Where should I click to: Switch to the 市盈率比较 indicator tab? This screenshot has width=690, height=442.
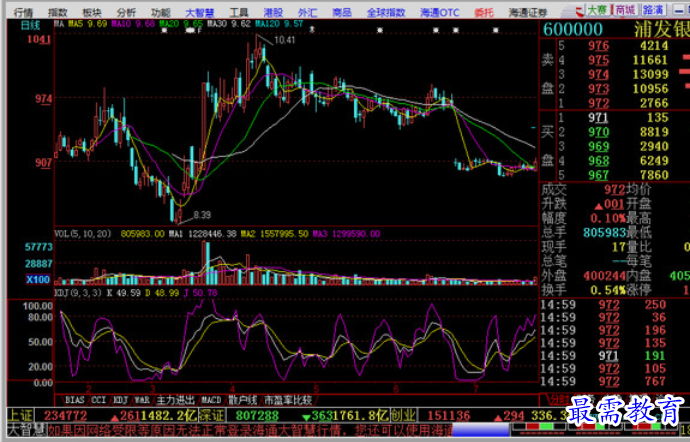pos(288,400)
